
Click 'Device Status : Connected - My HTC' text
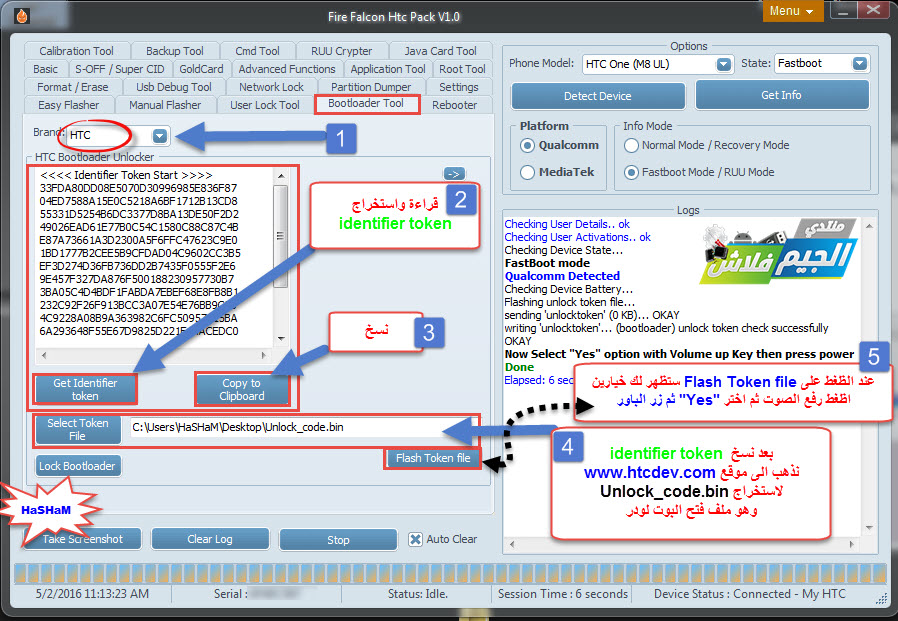tap(750, 594)
